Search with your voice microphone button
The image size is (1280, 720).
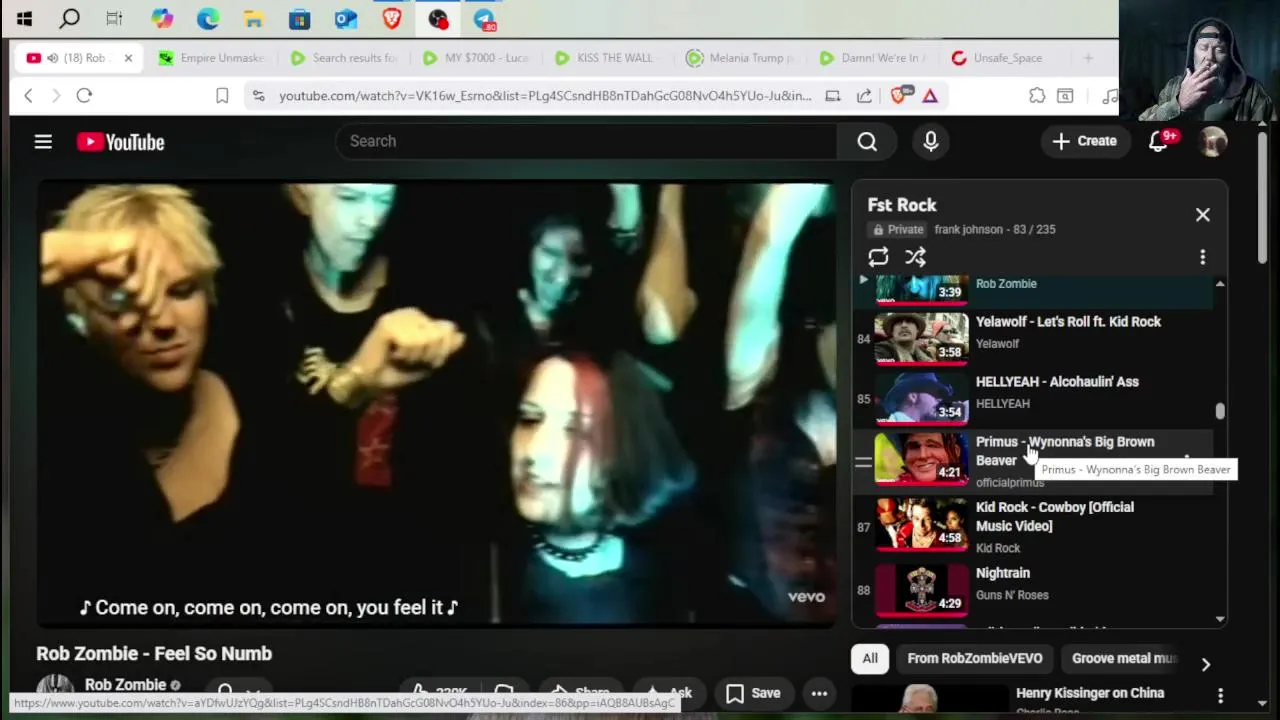pos(931,142)
